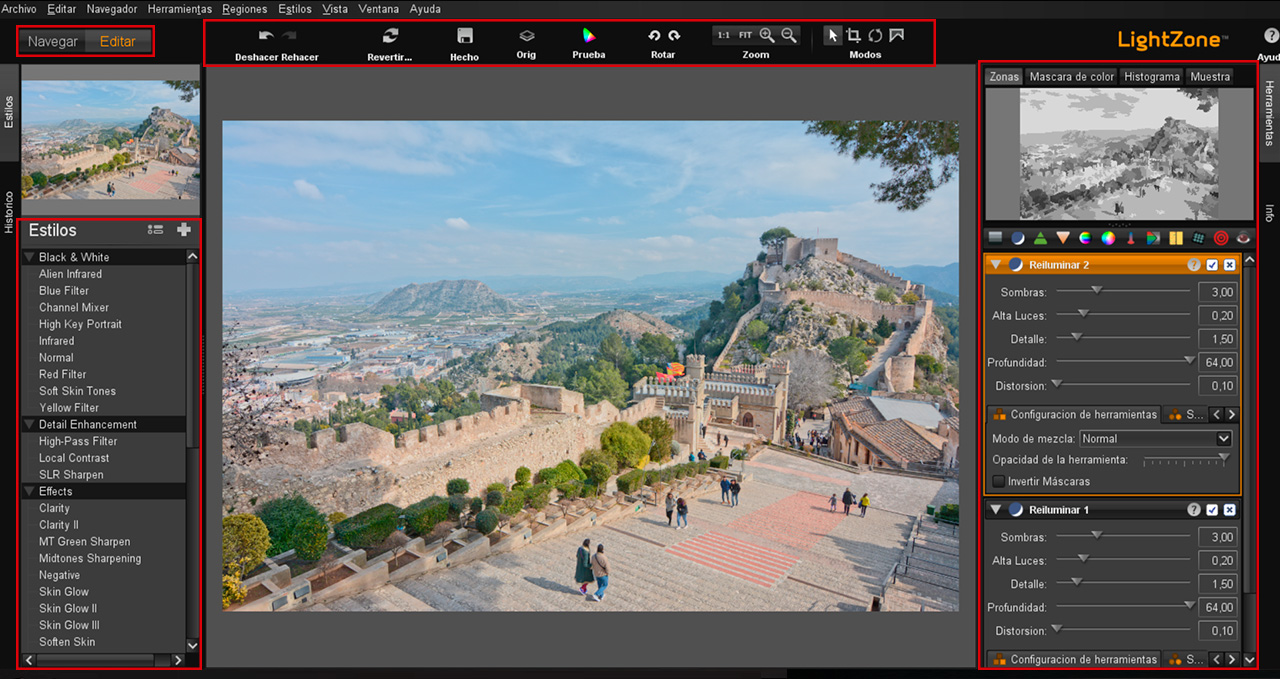Select the Relight tool icon
Screen dimensions: 1280x679
pos(1019,237)
